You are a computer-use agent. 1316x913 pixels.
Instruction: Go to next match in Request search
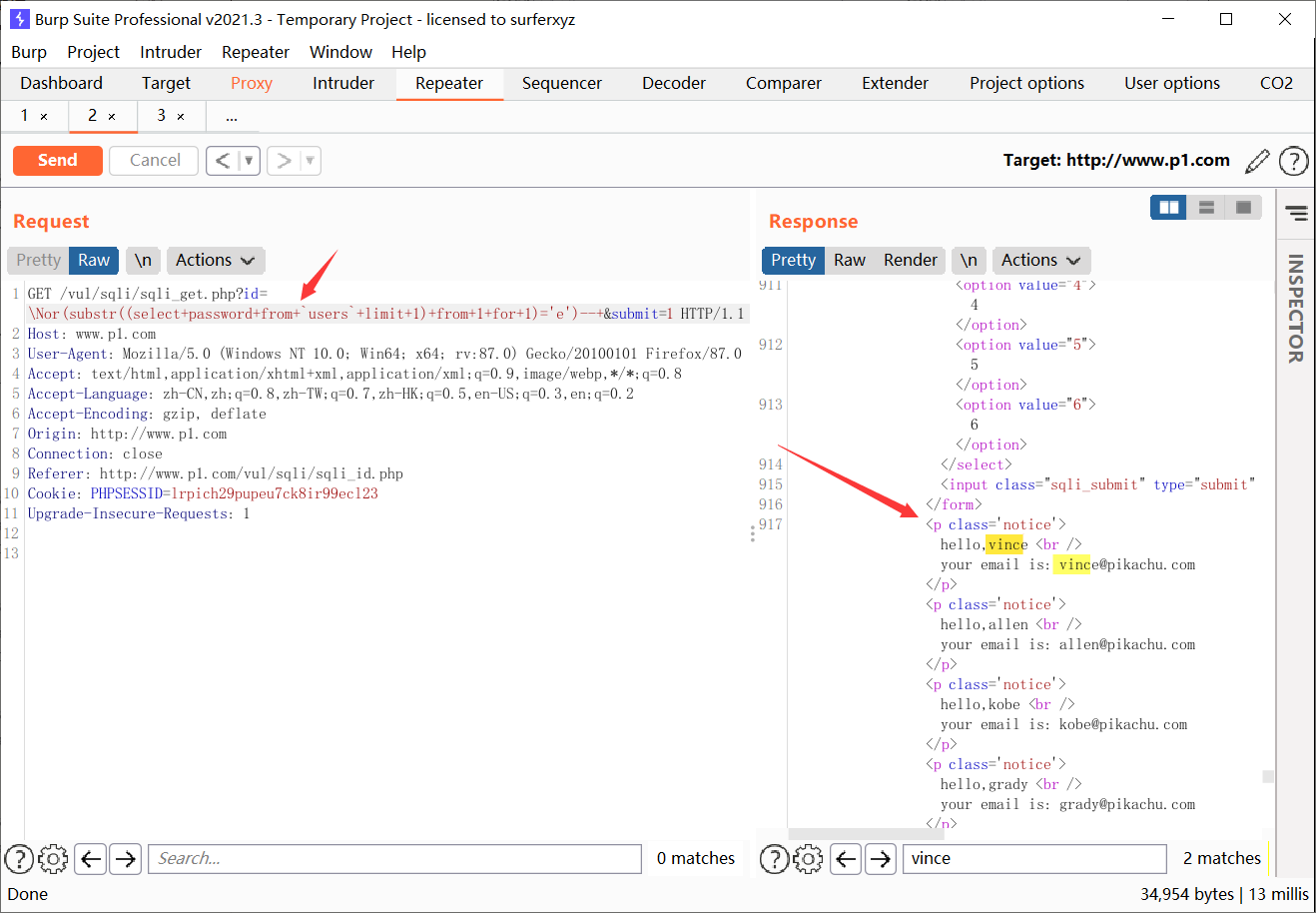click(125, 859)
